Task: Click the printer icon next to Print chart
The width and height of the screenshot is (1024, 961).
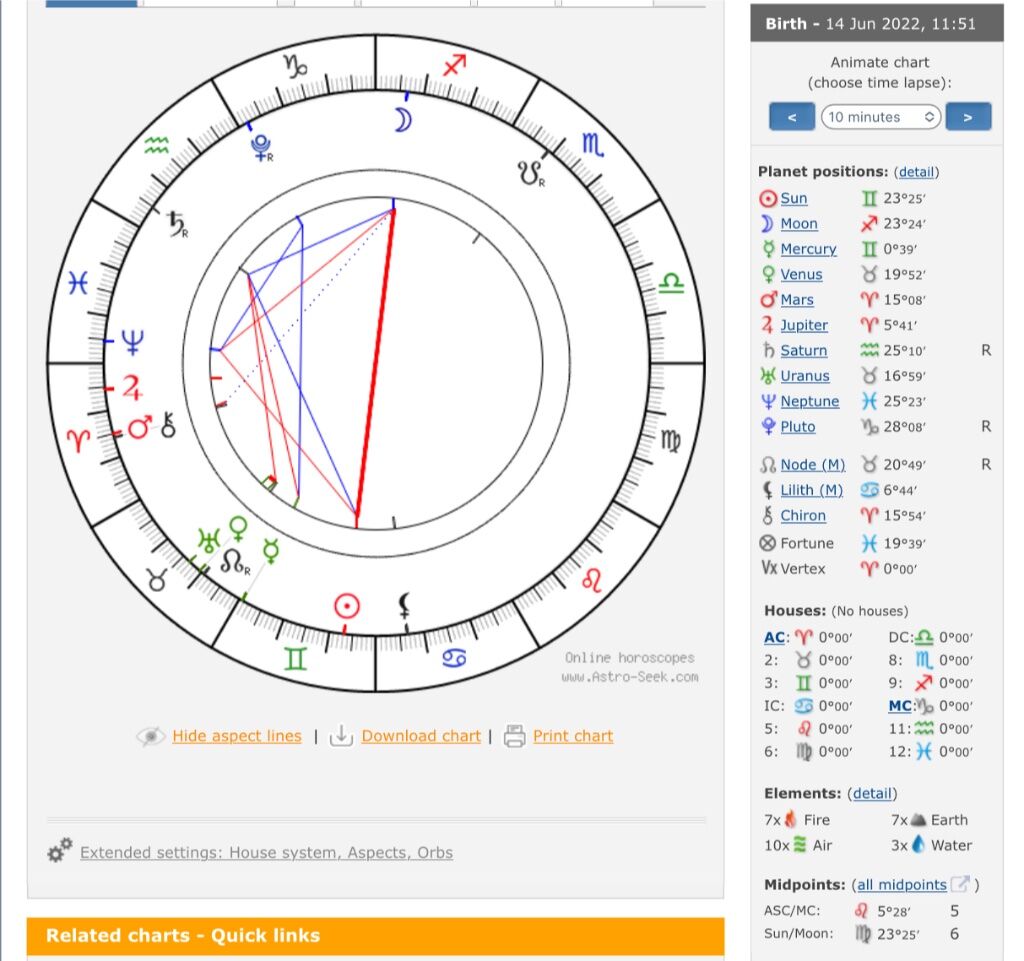Action: (515, 736)
